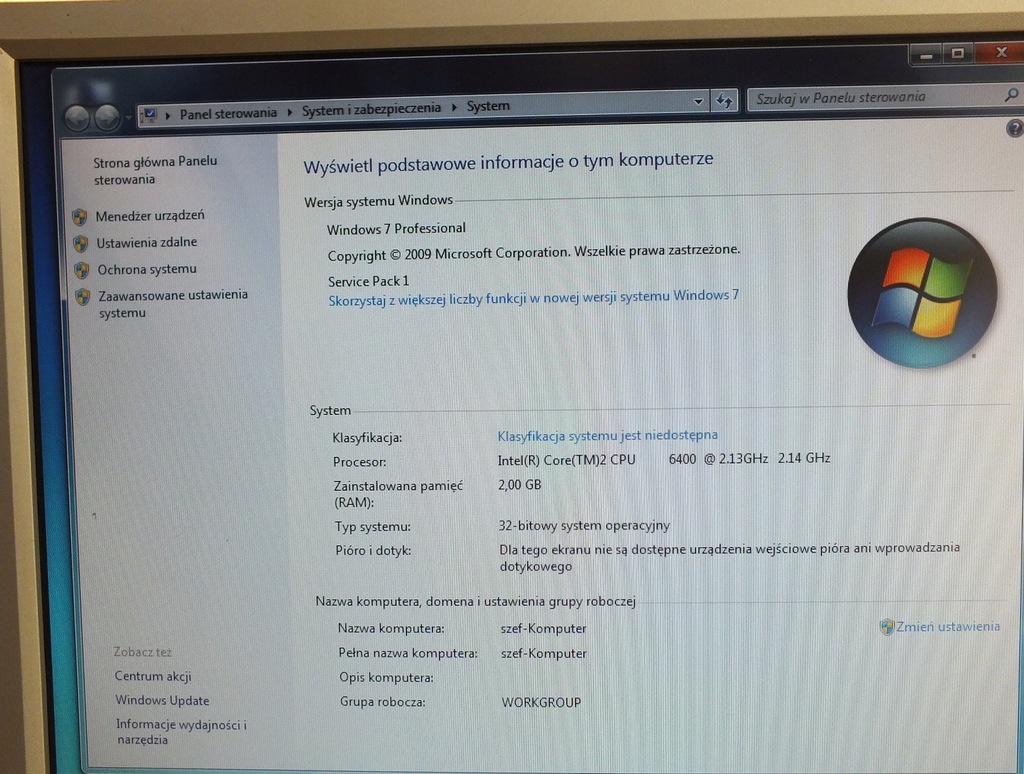The height and width of the screenshot is (774, 1024).
Task: Click the Zobacz też label
Action: click(142, 652)
